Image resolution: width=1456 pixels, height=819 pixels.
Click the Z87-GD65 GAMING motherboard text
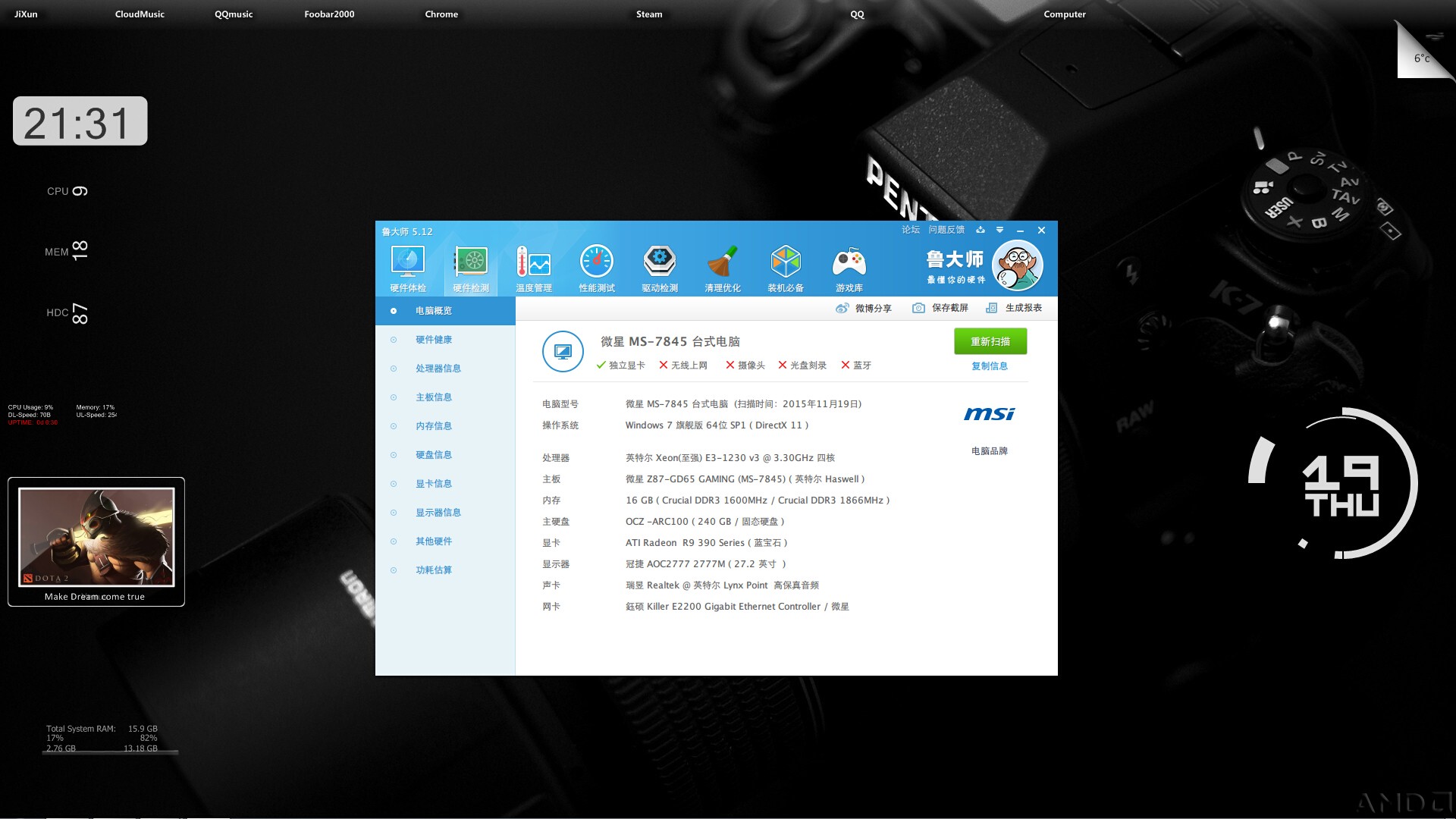pyautogui.click(x=745, y=479)
